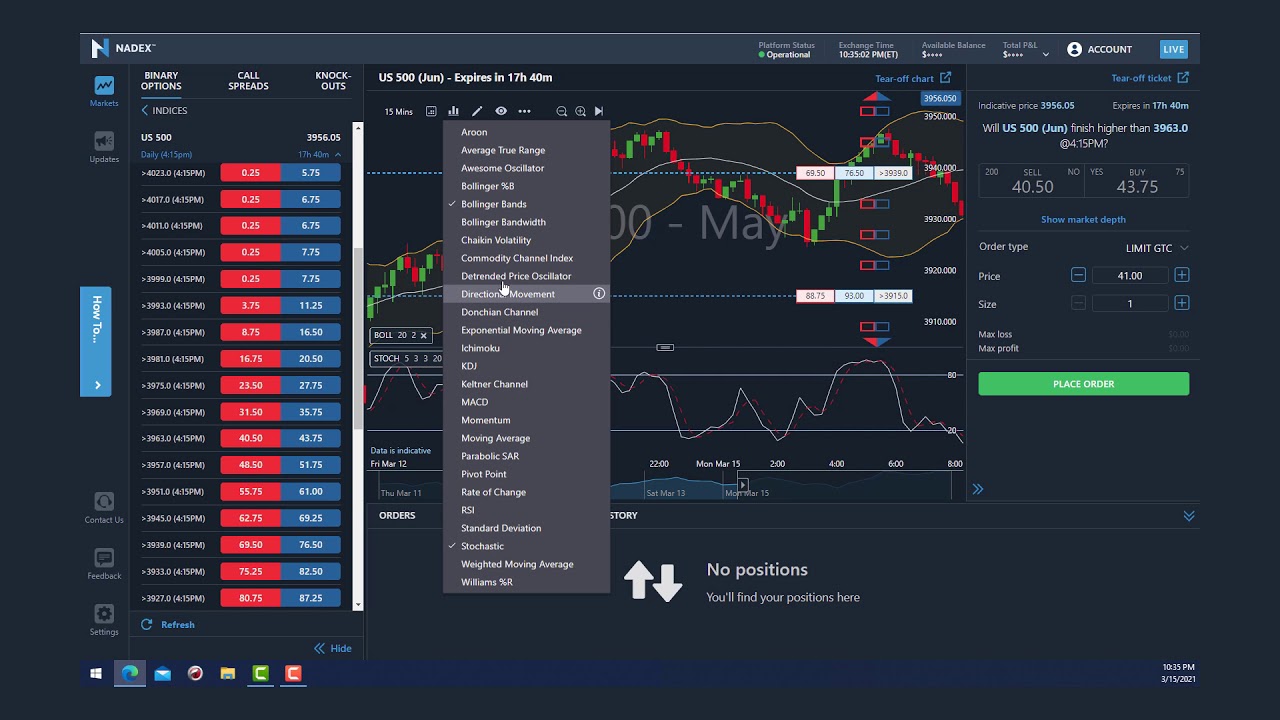
Task: Click the Windows Start button
Action: tap(96, 674)
